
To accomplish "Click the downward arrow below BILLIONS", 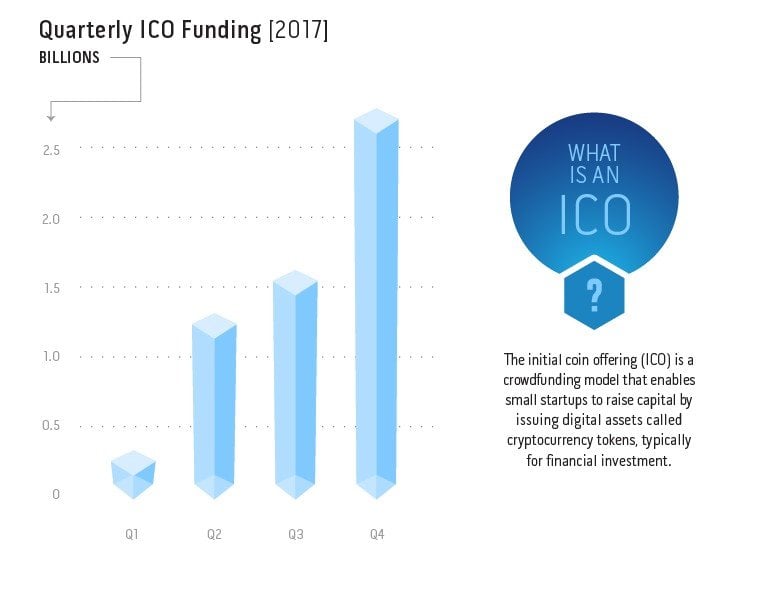I will point(50,116).
